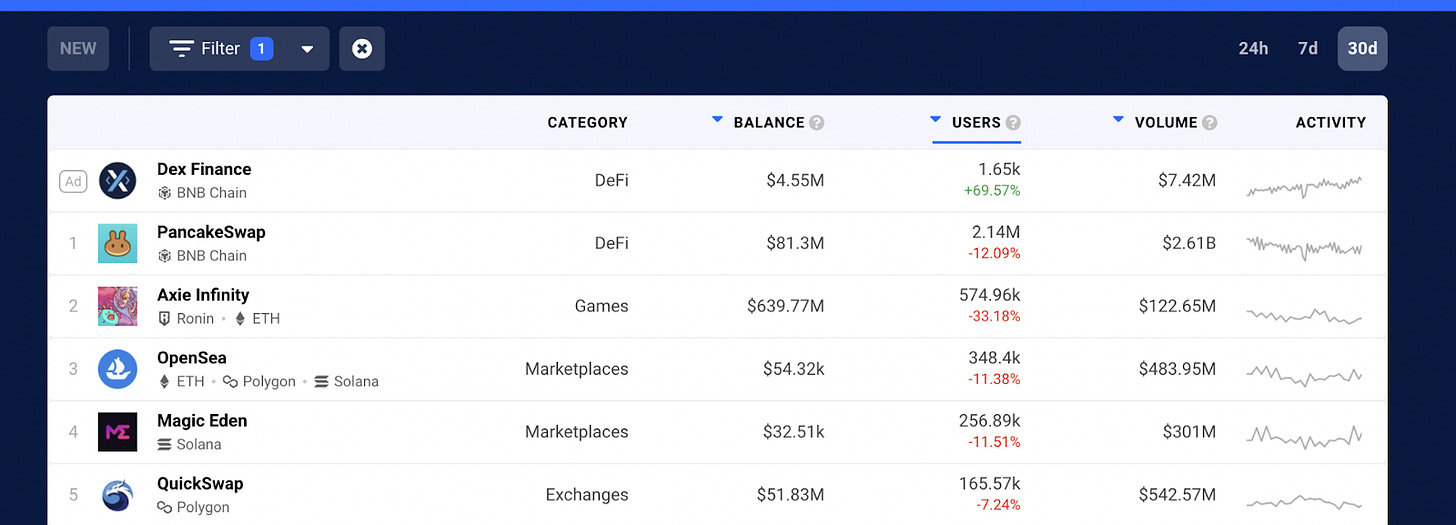Open the Axie Infinity dapp link
The height and width of the screenshot is (525, 1456).
click(x=203, y=295)
